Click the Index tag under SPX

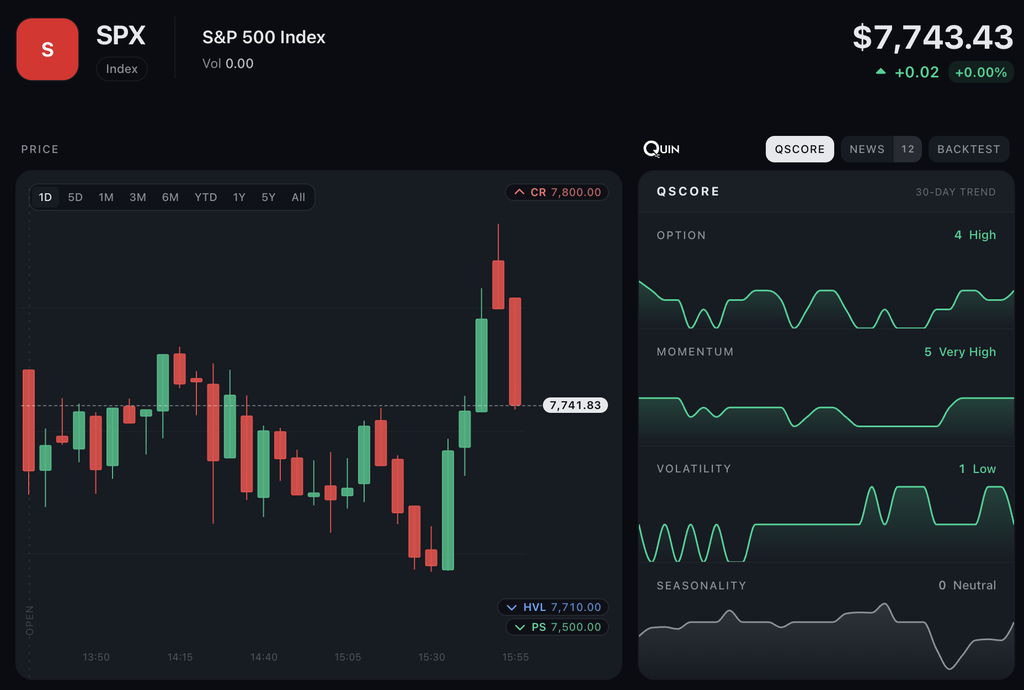tap(121, 69)
